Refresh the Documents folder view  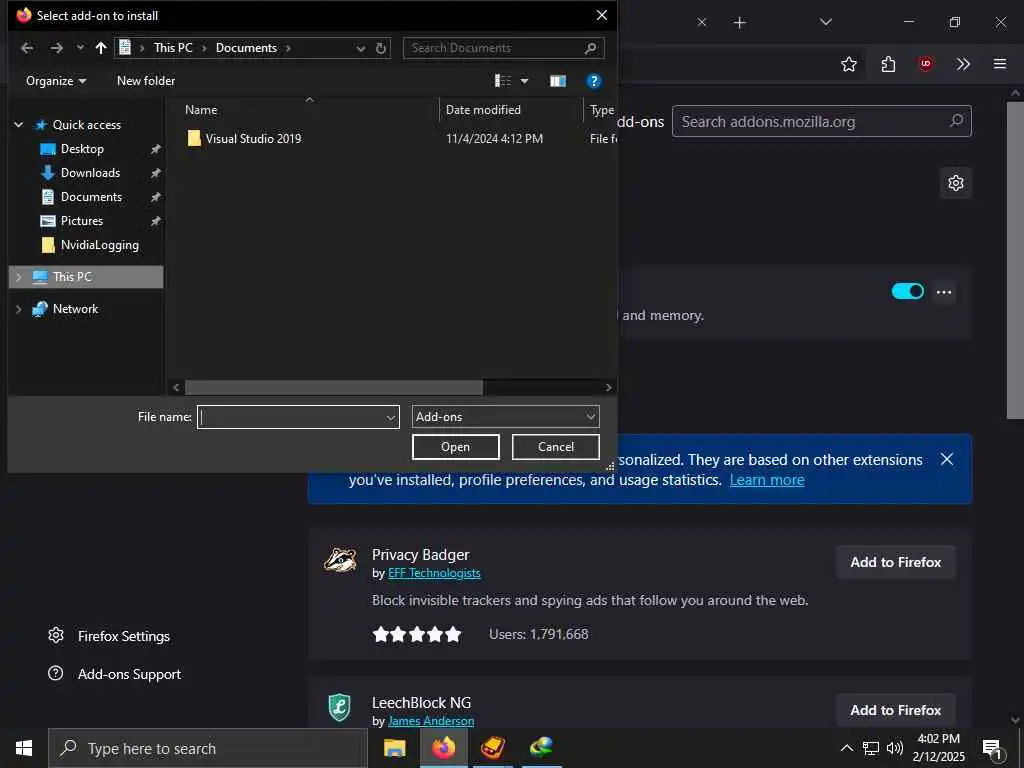[381, 48]
